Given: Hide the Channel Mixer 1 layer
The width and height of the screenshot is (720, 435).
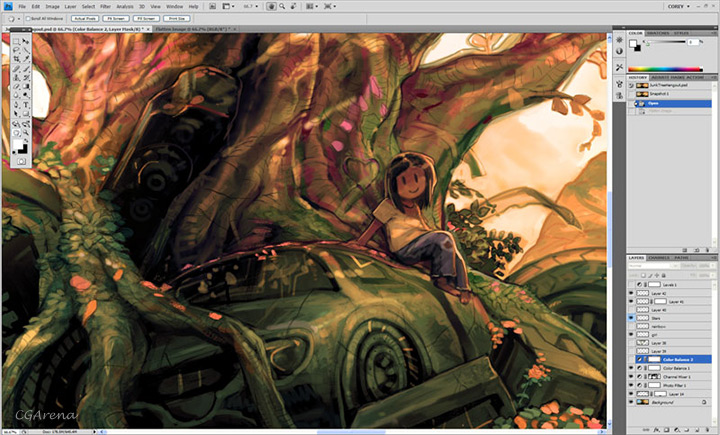Looking at the screenshot, I should tap(631, 377).
